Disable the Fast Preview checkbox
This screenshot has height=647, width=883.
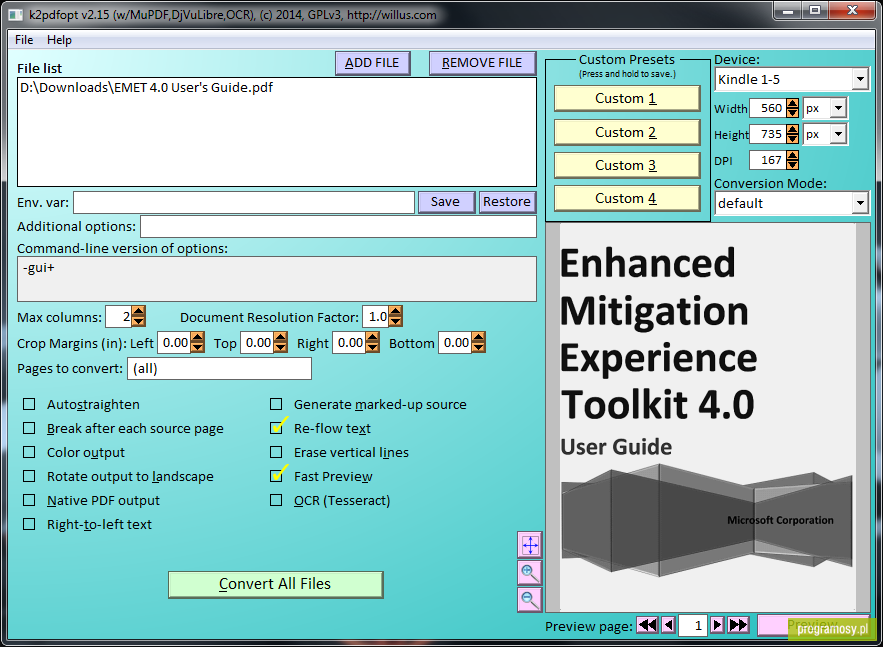[x=276, y=476]
